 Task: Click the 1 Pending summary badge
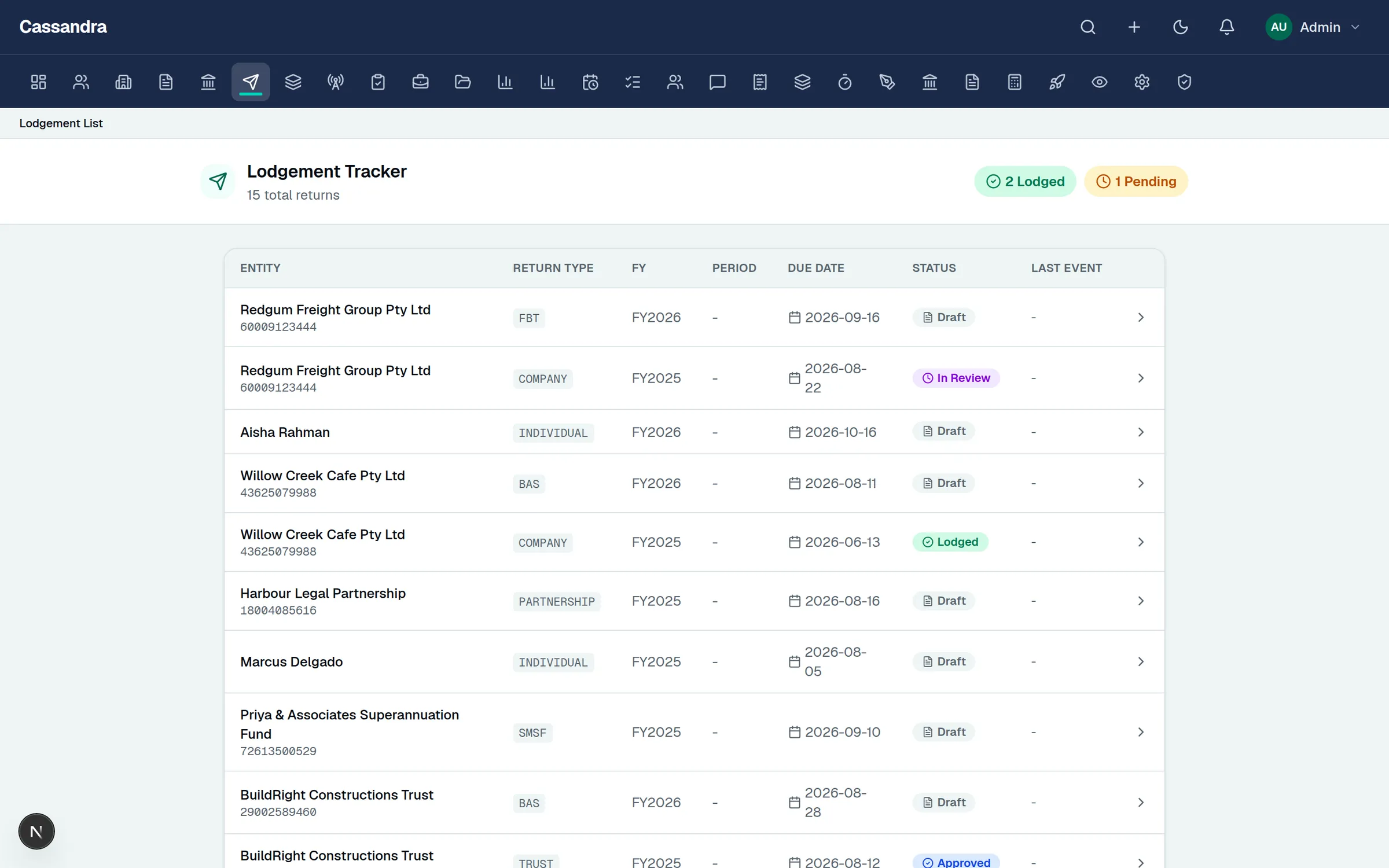point(1136,182)
